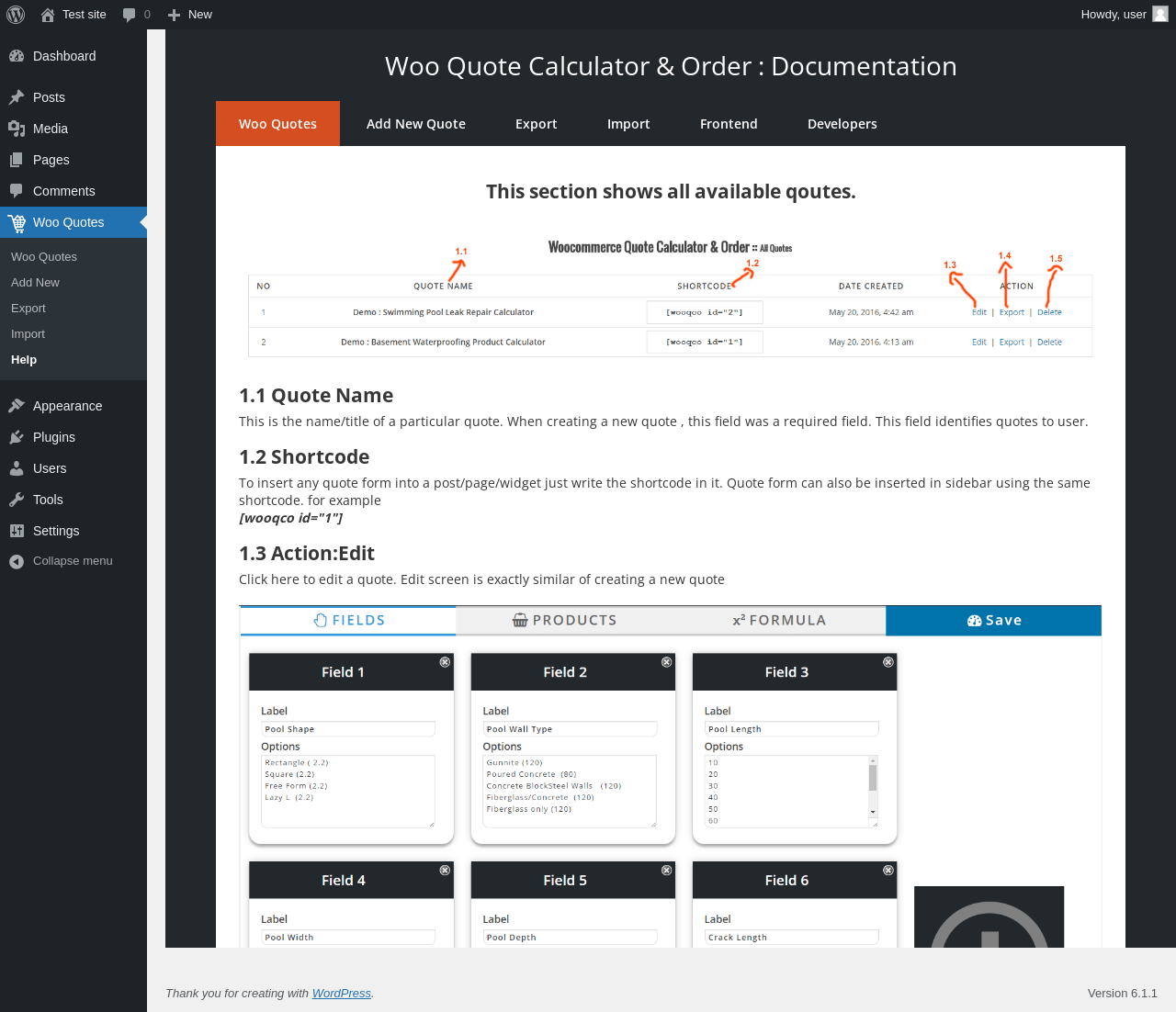Image resolution: width=1176 pixels, height=1012 pixels.
Task: Switch to the Frontend tab
Action: pos(729,124)
